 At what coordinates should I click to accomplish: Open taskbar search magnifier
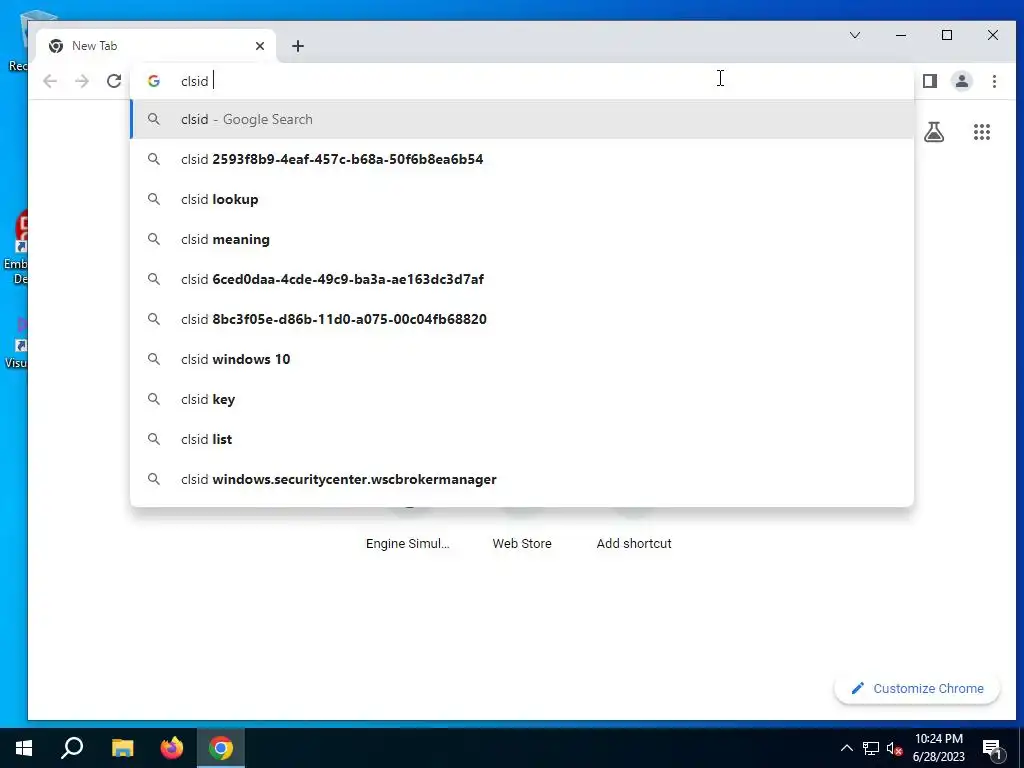(72, 748)
